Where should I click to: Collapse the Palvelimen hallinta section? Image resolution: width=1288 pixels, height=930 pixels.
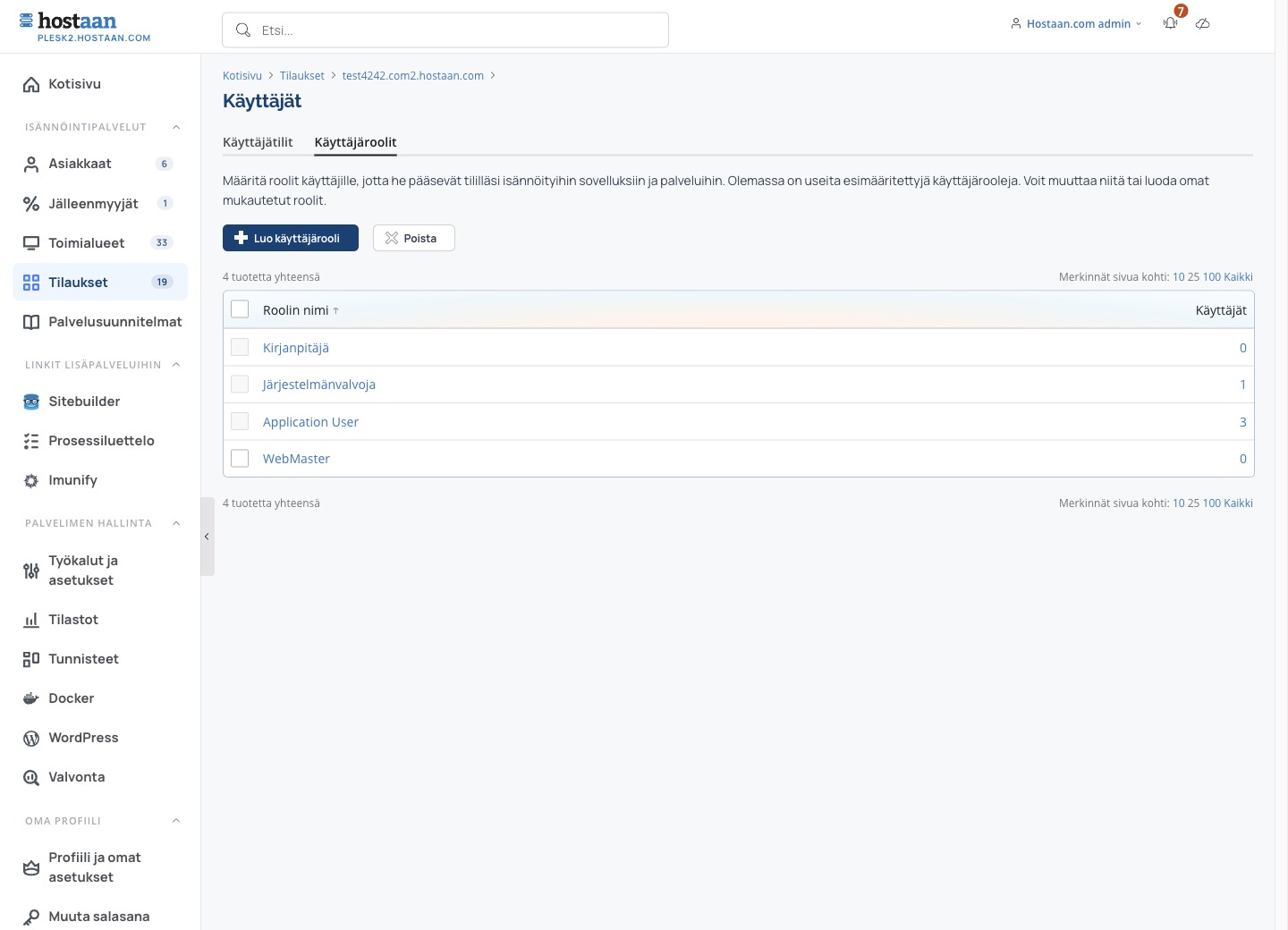tap(176, 523)
